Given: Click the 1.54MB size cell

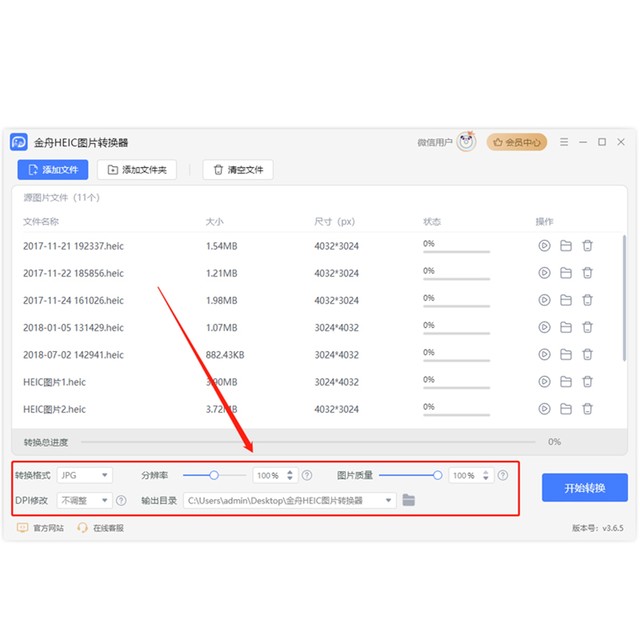Looking at the screenshot, I should 222,246.
